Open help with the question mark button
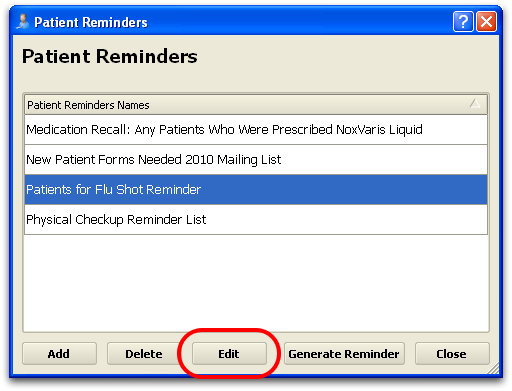The height and width of the screenshot is (391, 512). pyautogui.click(x=463, y=22)
